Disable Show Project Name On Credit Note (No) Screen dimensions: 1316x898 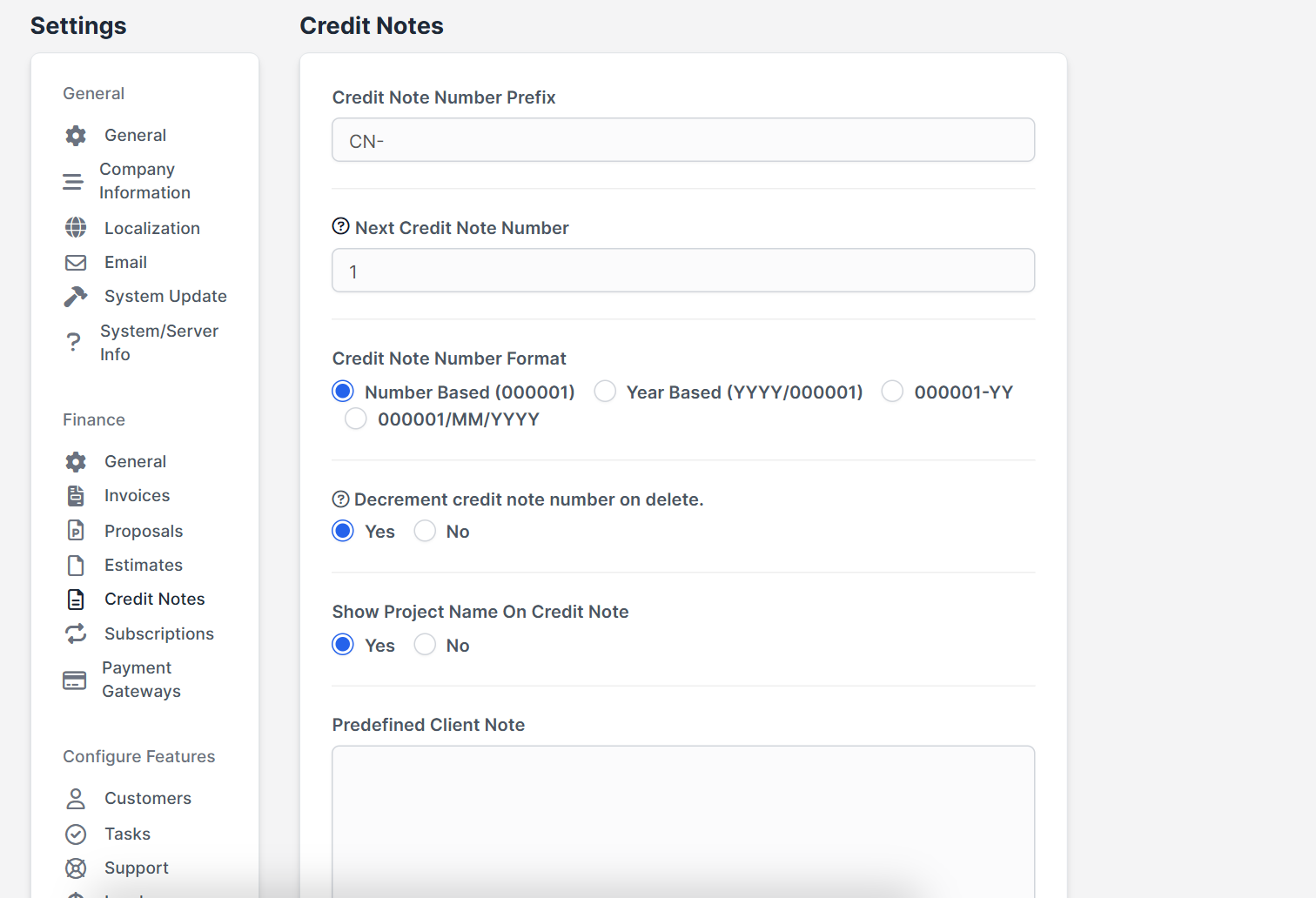[x=425, y=645]
